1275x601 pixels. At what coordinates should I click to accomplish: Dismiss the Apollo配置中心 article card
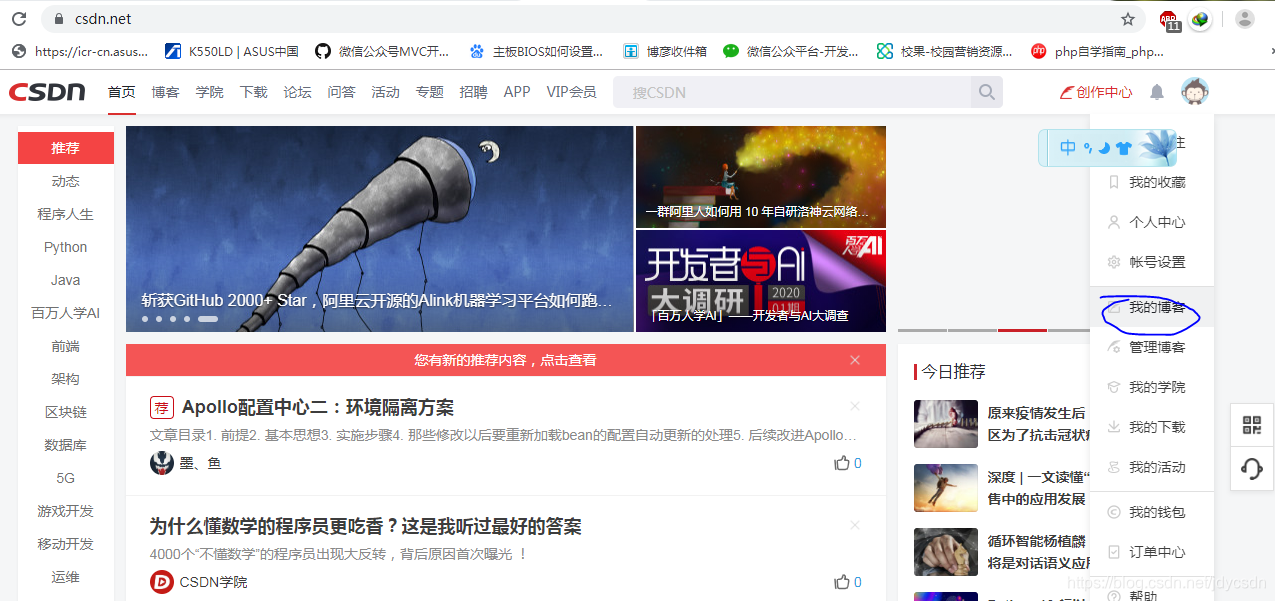point(855,406)
